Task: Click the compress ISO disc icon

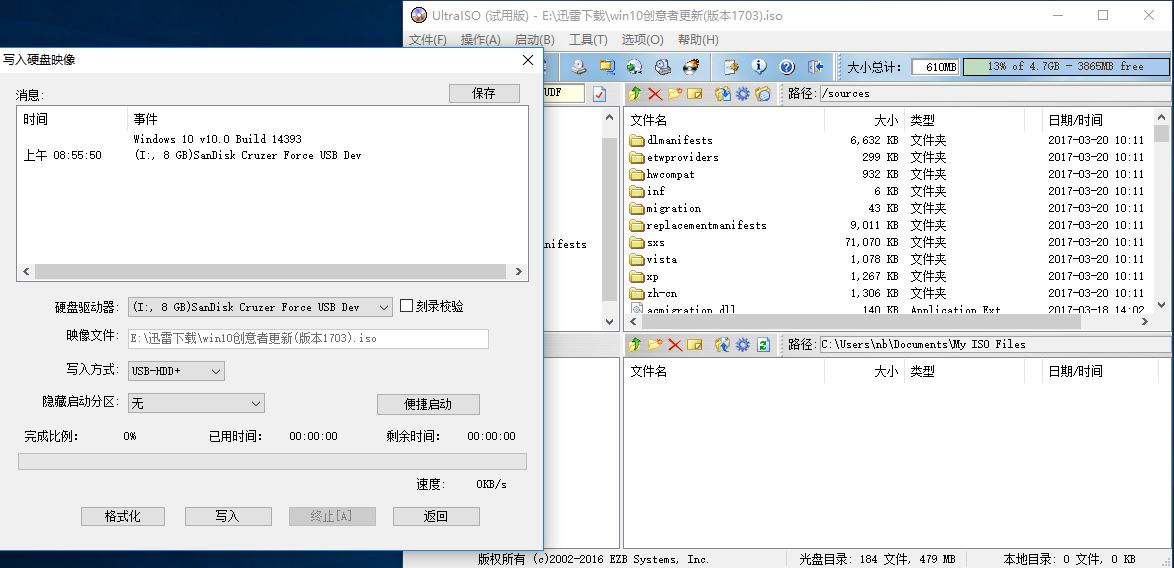Action: click(635, 67)
